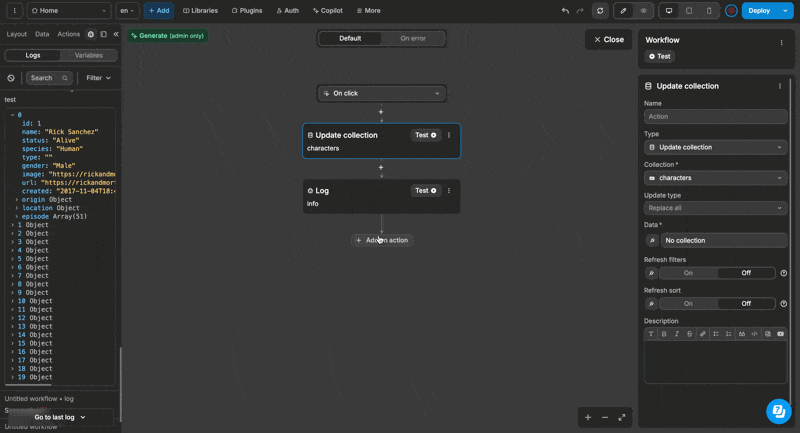
Task: Open Update collection panel three-dot menu
Action: 780,86
